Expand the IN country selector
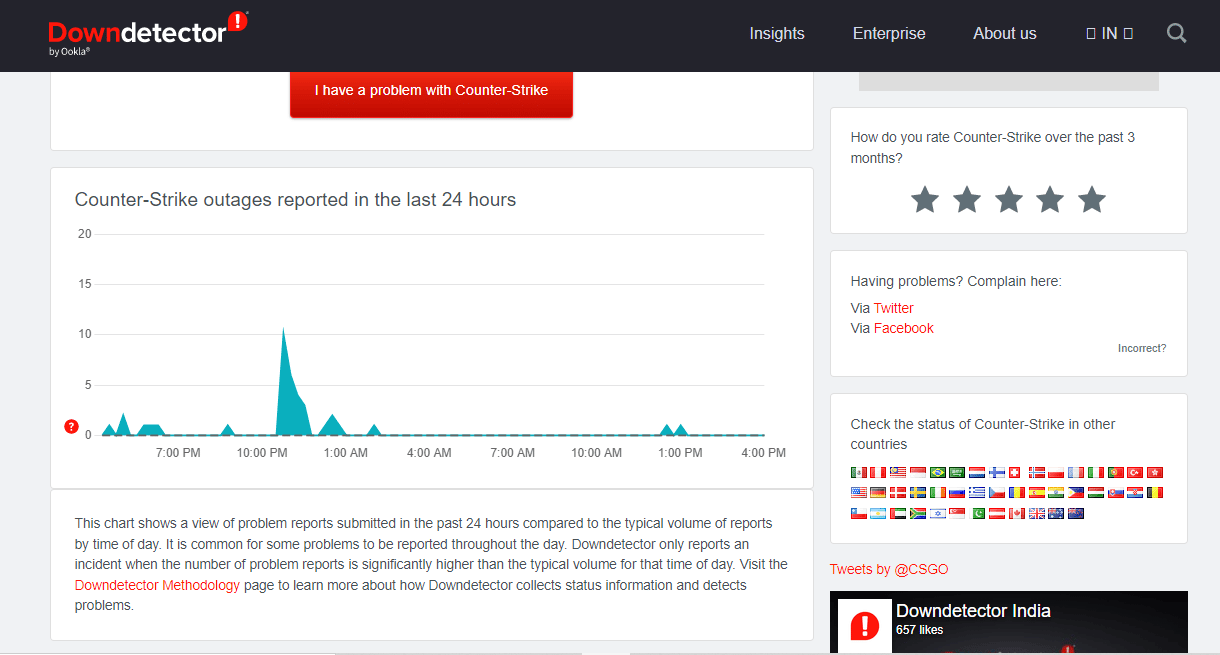The image size is (1220, 655). tap(1109, 34)
